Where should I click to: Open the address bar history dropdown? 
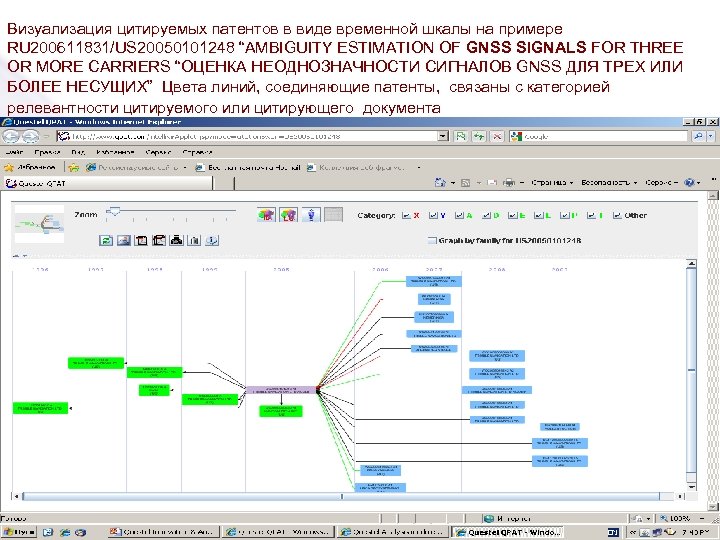point(443,136)
